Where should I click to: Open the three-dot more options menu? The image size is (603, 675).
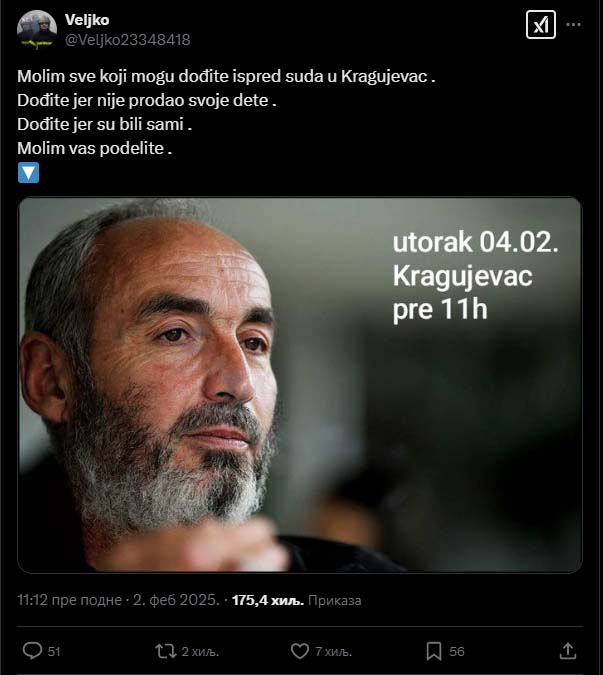(x=573, y=25)
